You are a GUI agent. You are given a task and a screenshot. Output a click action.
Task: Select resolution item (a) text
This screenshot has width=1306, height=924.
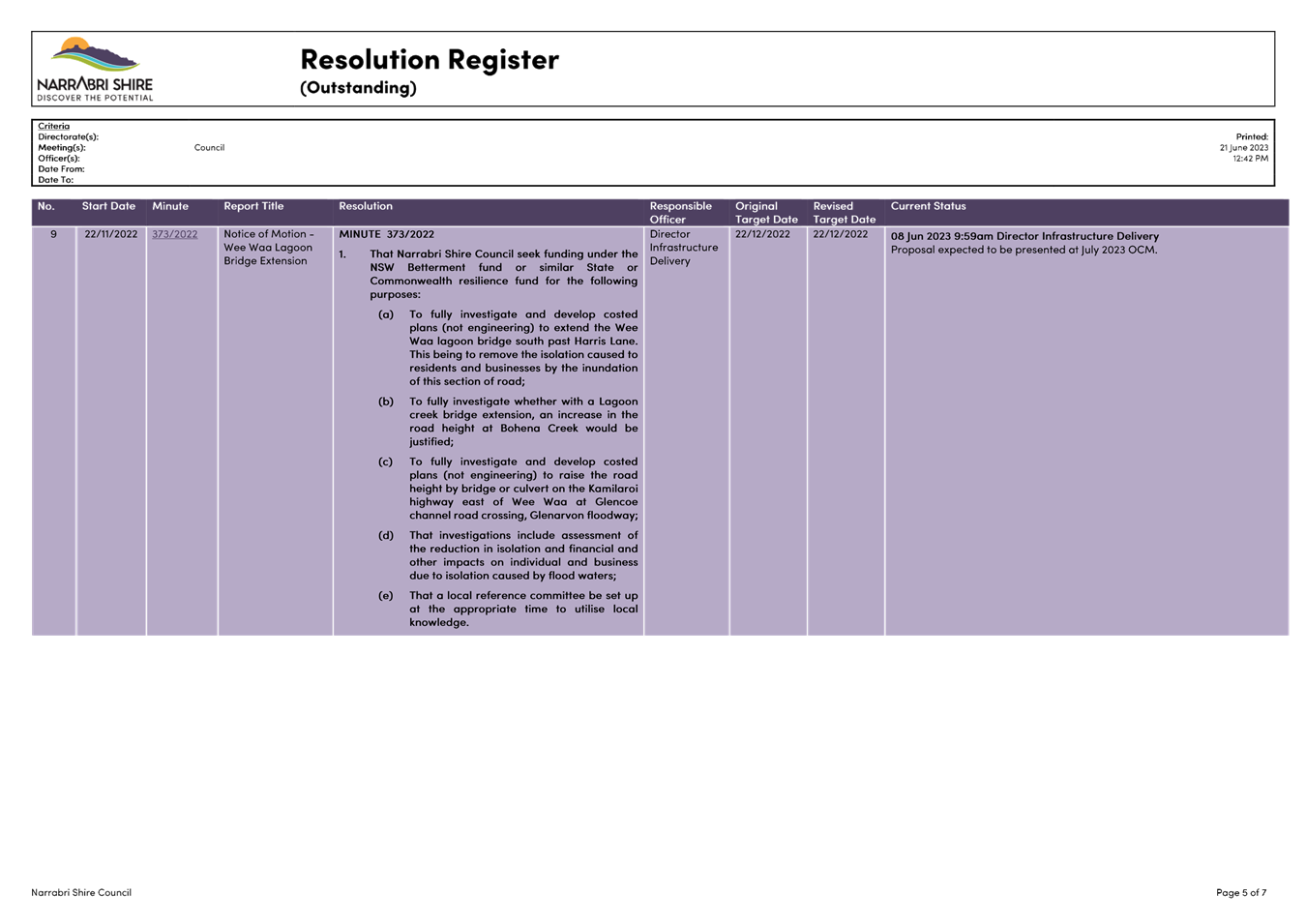click(523, 348)
